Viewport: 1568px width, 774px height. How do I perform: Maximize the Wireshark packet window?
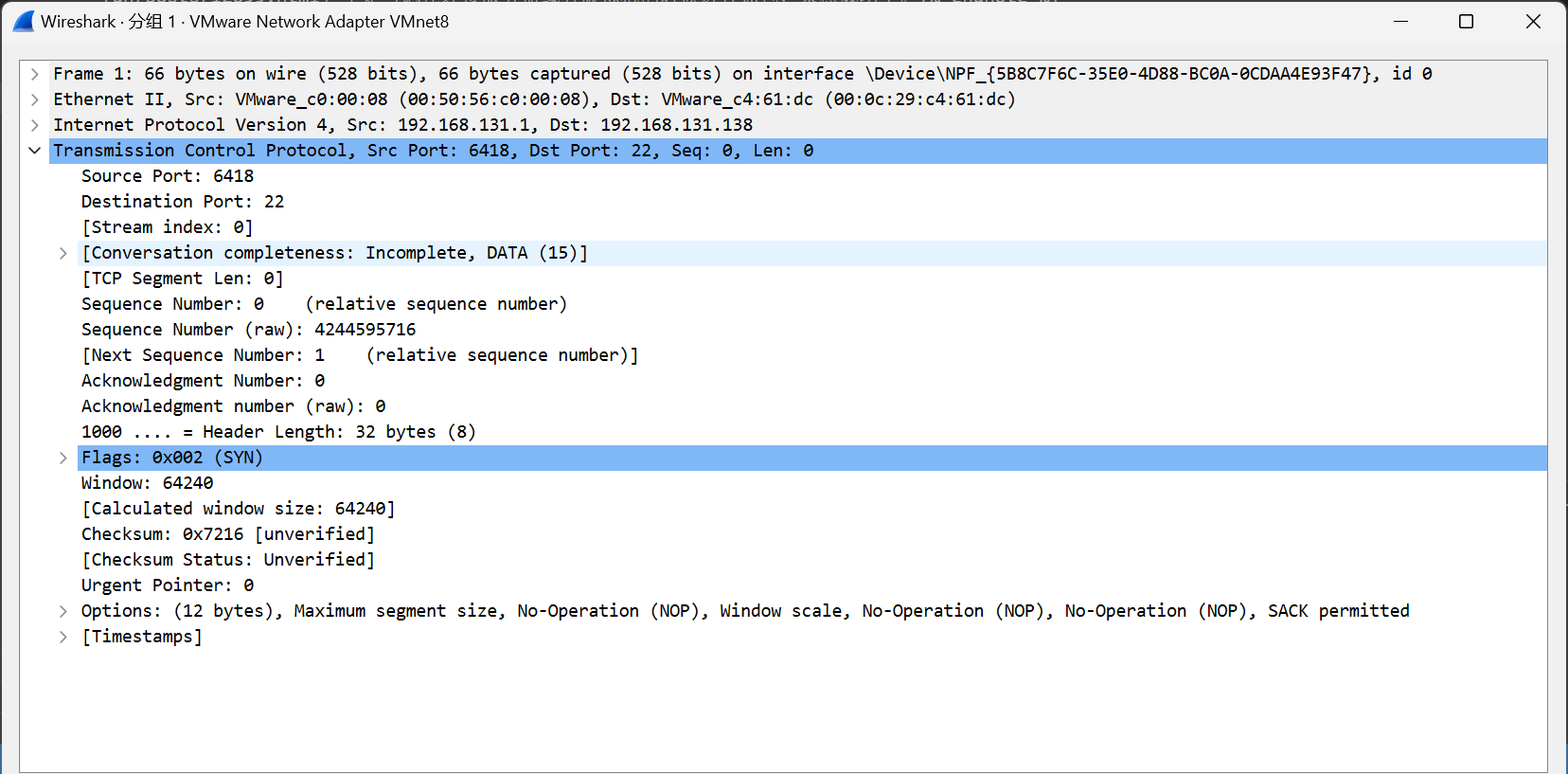(x=1466, y=21)
